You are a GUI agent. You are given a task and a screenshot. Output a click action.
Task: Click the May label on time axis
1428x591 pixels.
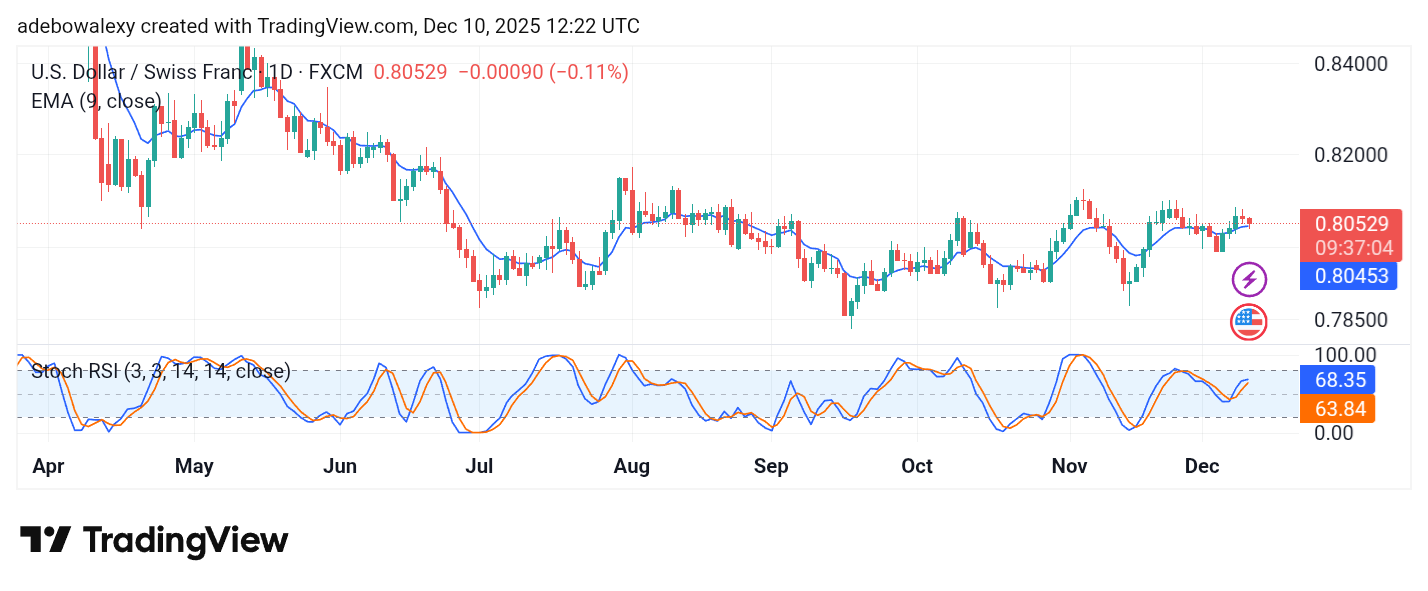pyautogui.click(x=194, y=466)
